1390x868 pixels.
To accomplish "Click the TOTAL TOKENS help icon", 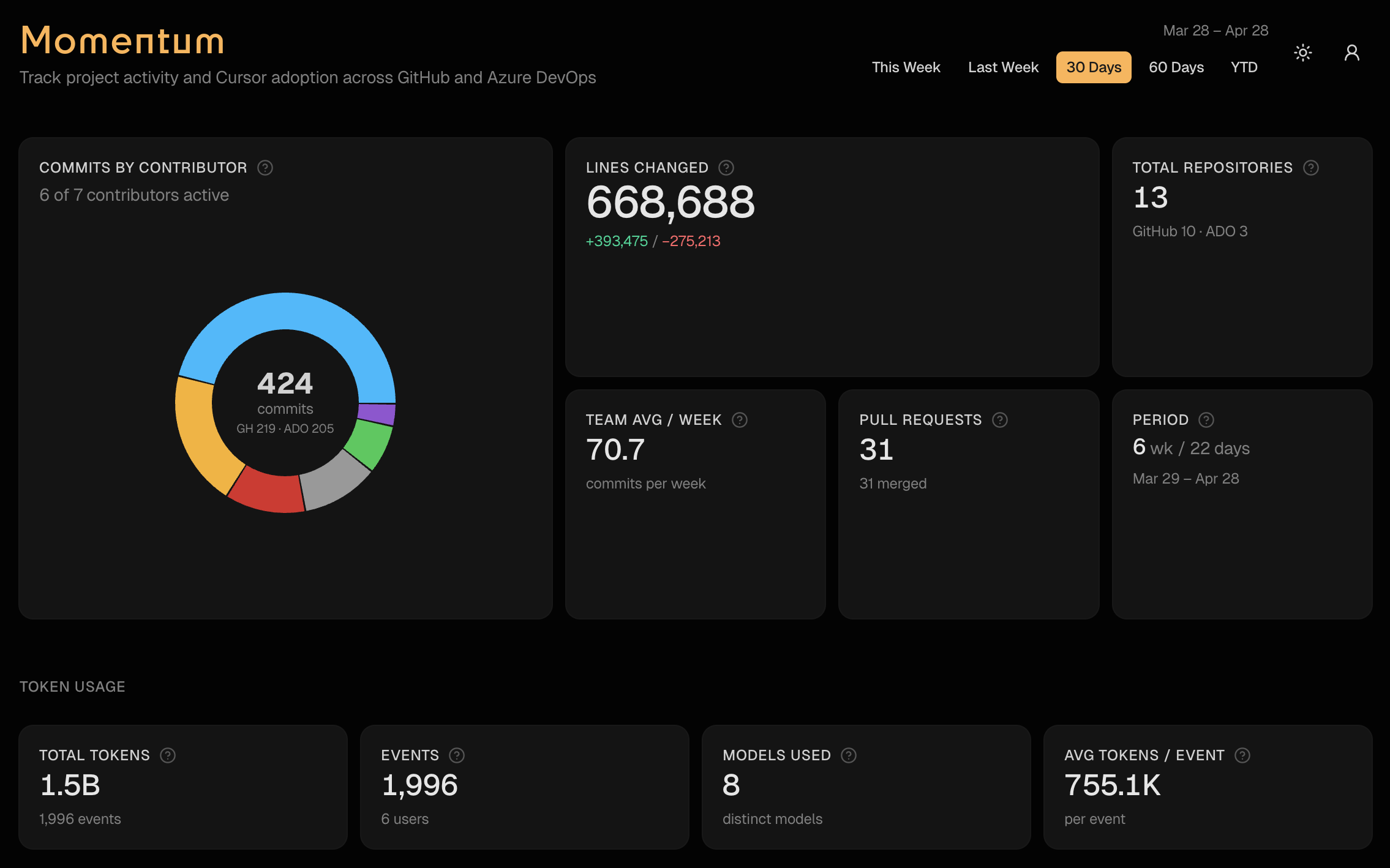I will 167,755.
